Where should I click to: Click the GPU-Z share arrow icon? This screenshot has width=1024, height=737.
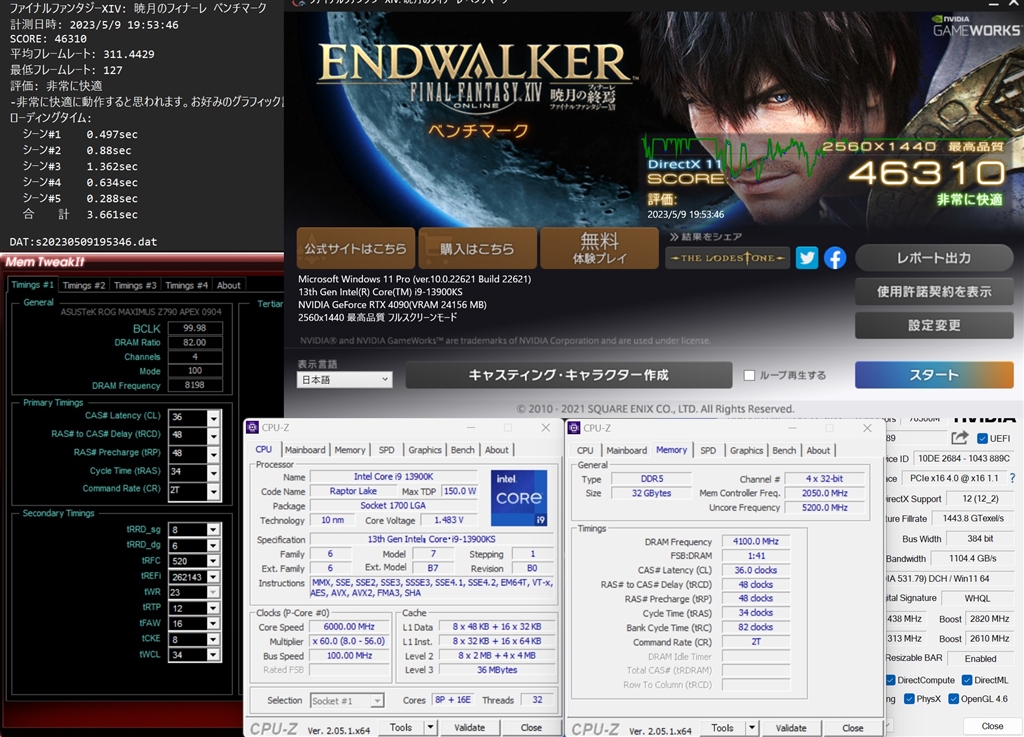click(x=959, y=438)
